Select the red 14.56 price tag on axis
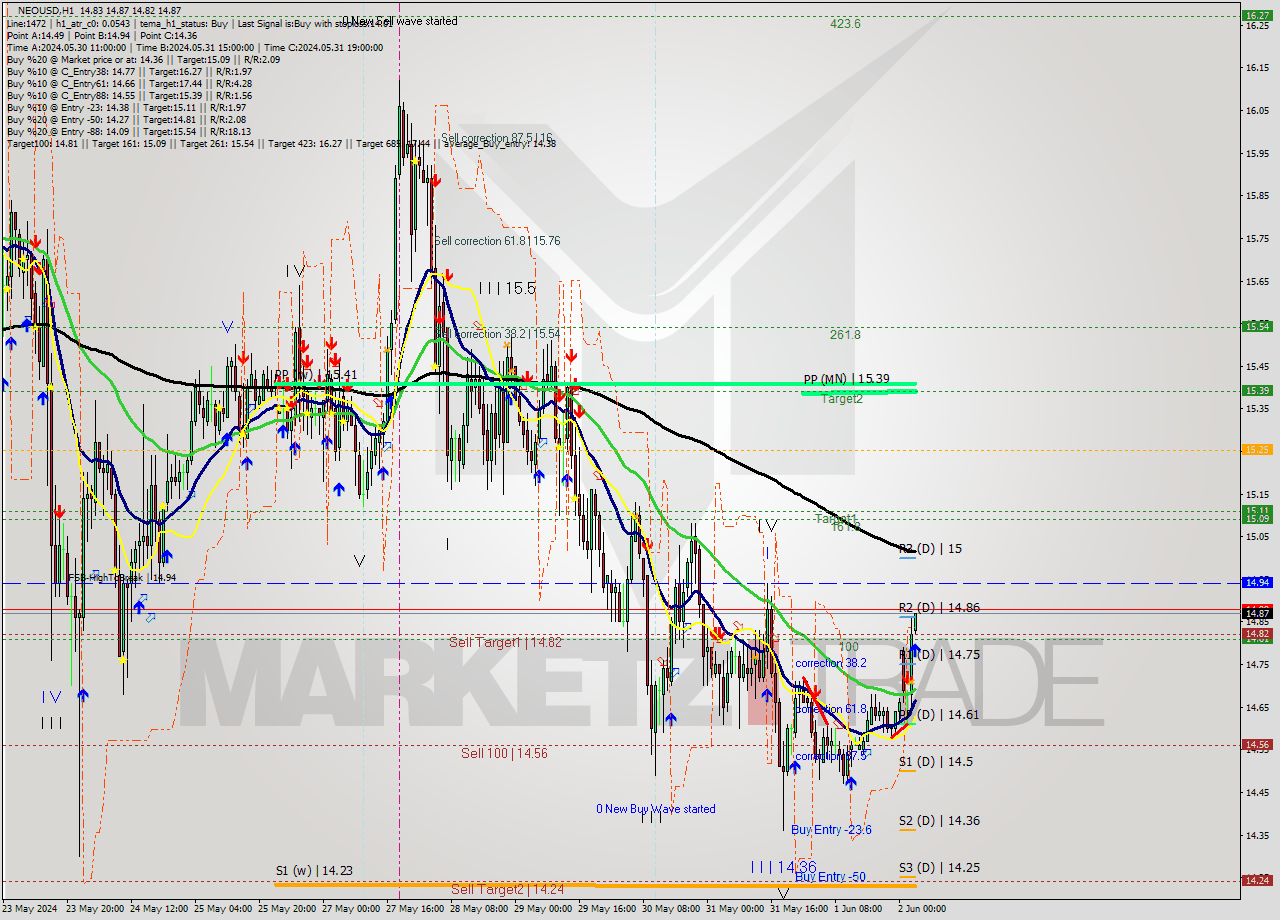The height and width of the screenshot is (920, 1280). [1256, 744]
